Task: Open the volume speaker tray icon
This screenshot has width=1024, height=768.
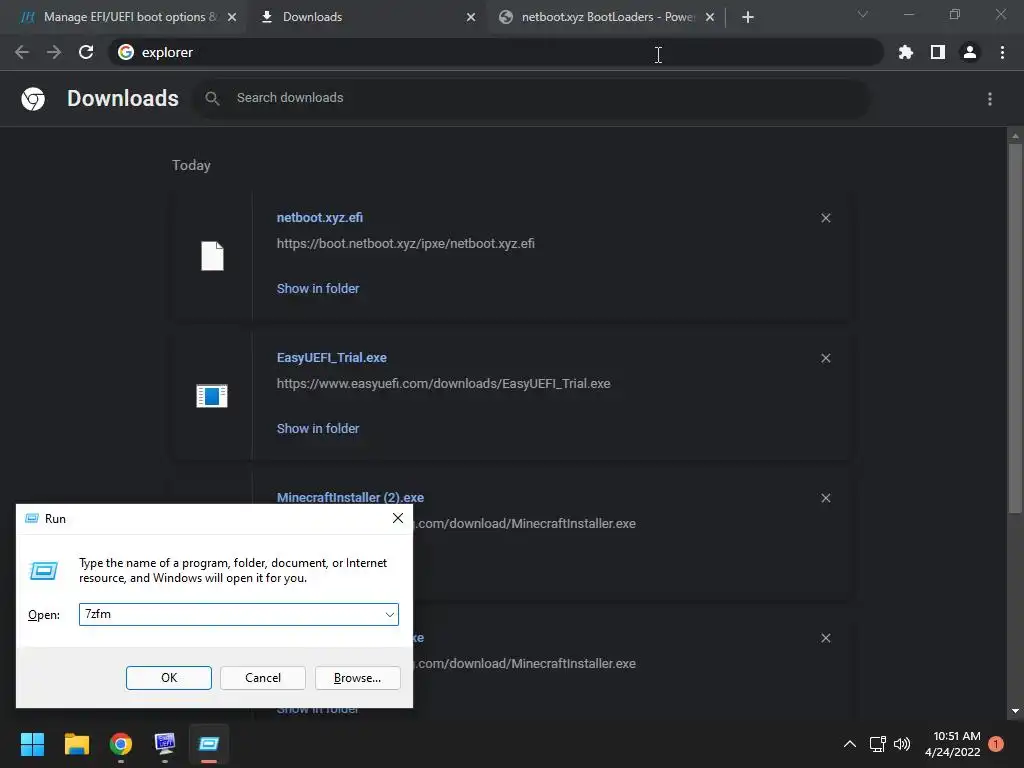Action: [x=902, y=744]
